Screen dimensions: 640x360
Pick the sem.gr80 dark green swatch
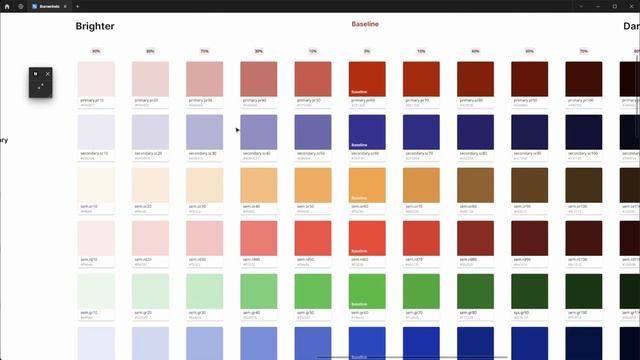(476, 291)
